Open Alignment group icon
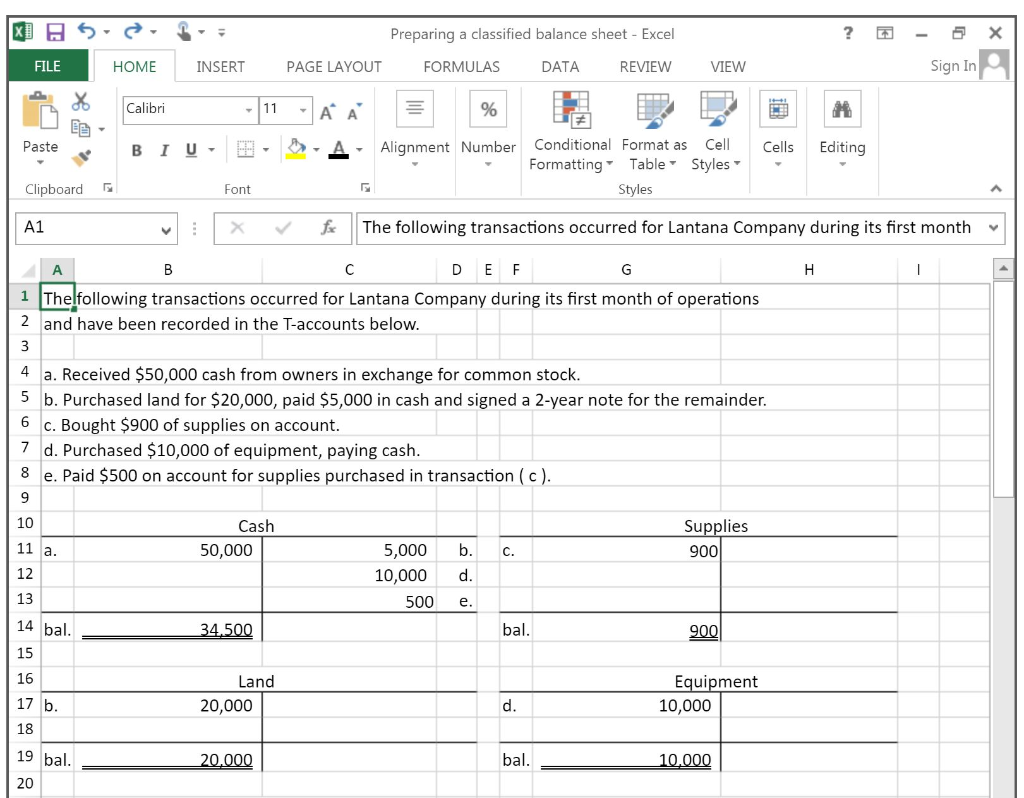The height and width of the screenshot is (798, 1024). [x=415, y=108]
